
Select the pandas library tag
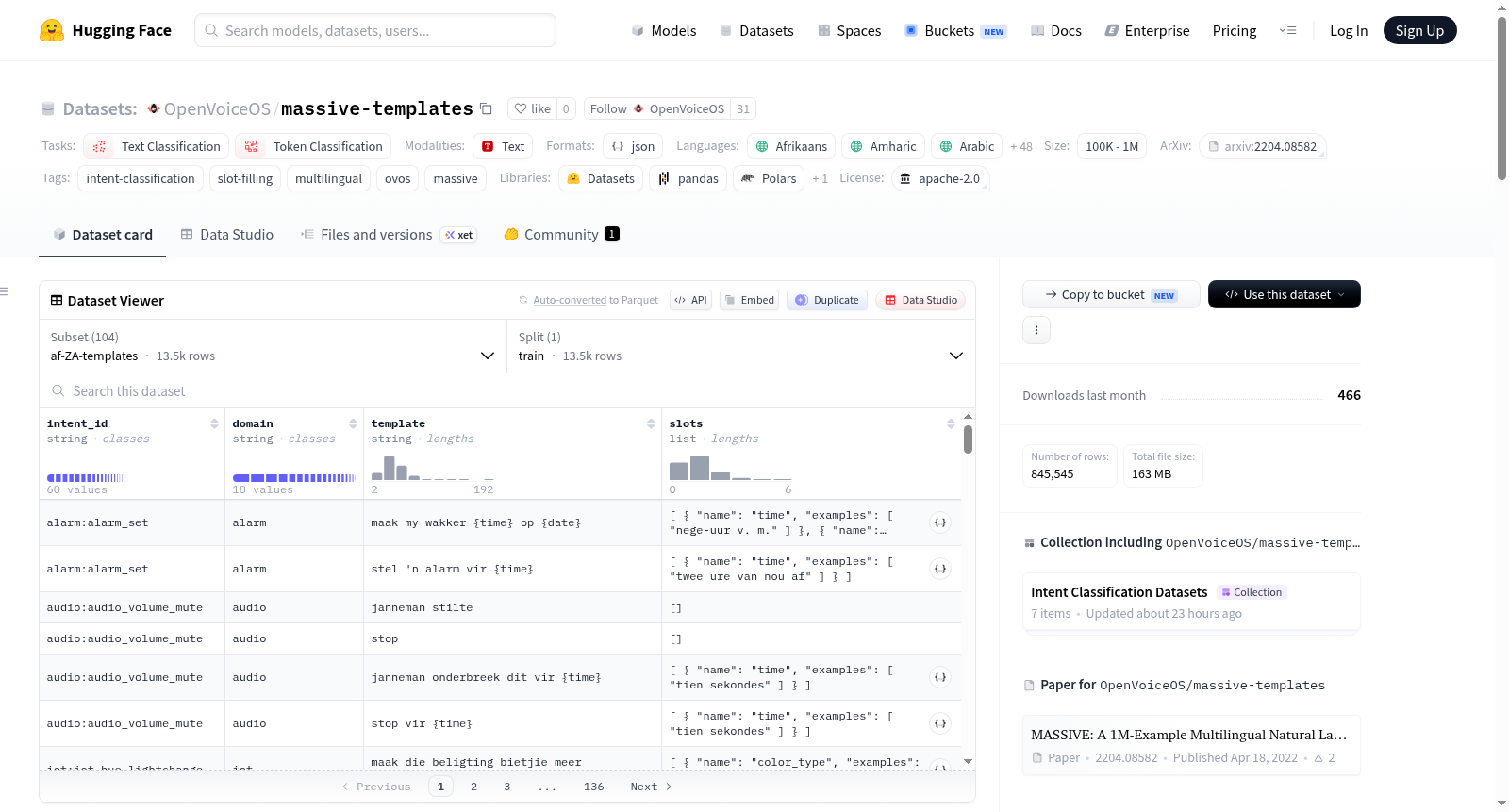pyautogui.click(x=688, y=178)
